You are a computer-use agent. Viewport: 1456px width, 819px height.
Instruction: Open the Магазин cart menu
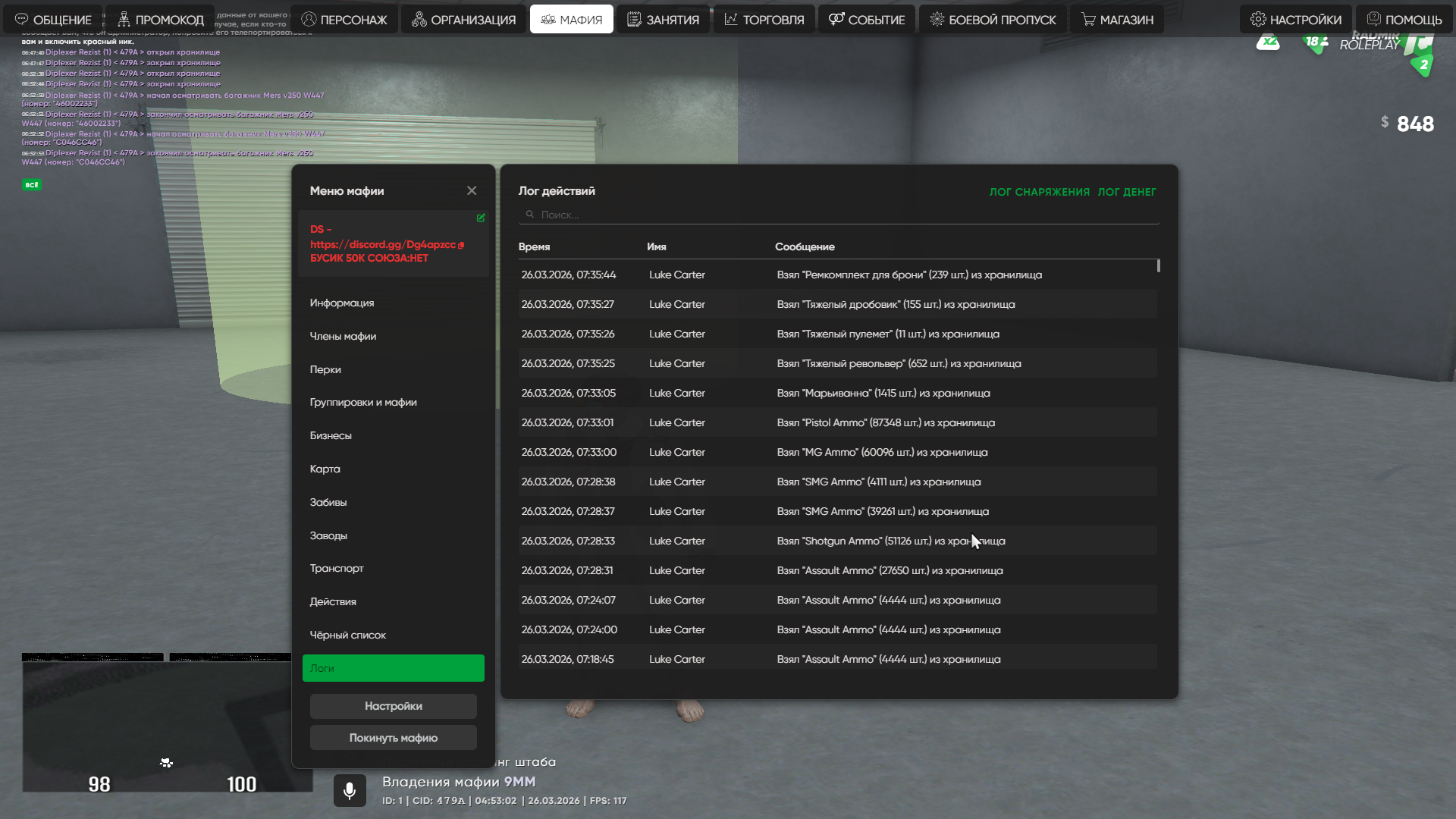pos(1117,20)
